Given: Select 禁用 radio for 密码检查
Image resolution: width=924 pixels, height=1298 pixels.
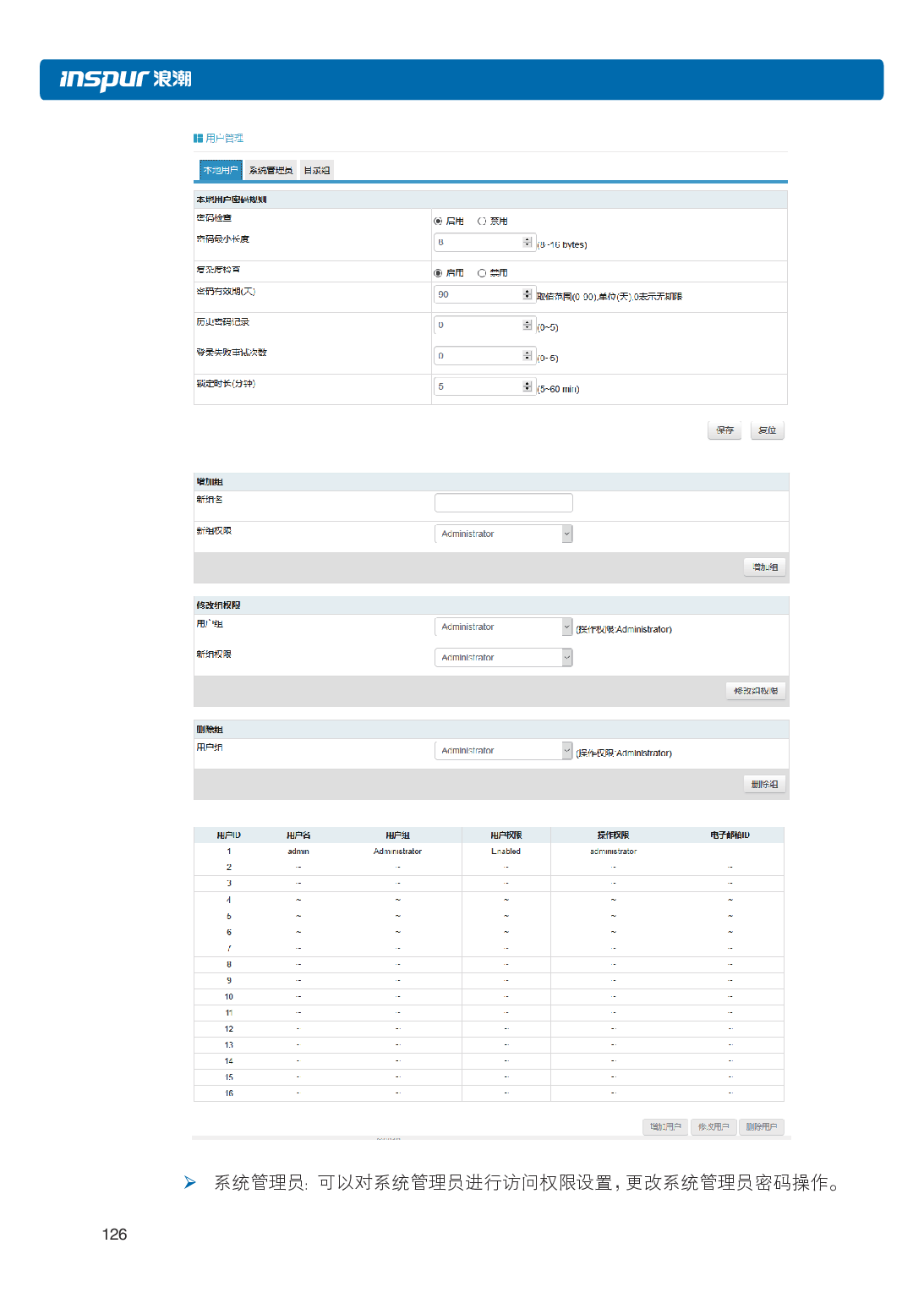Looking at the screenshot, I should pos(482,222).
